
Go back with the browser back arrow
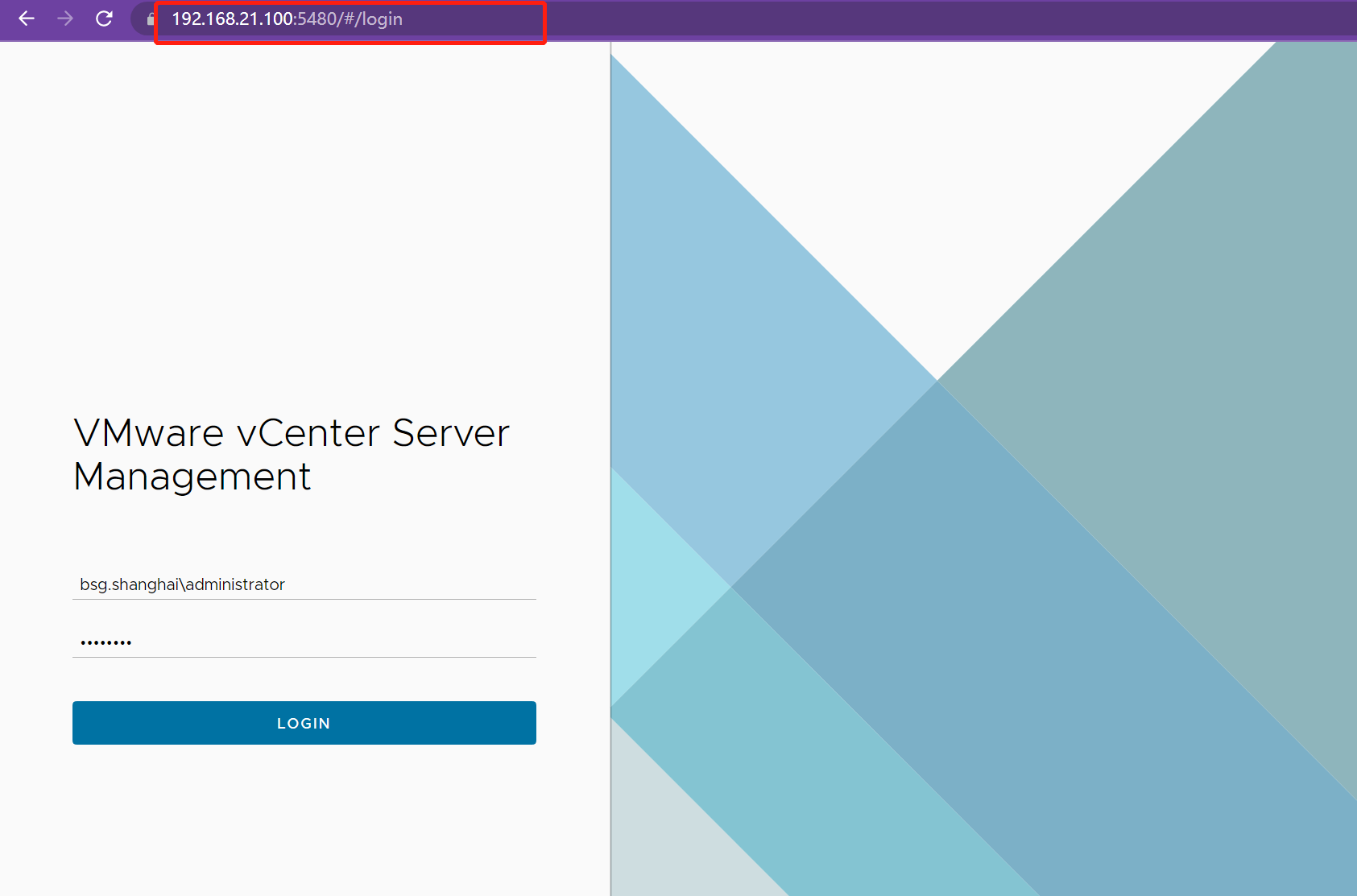(27, 19)
